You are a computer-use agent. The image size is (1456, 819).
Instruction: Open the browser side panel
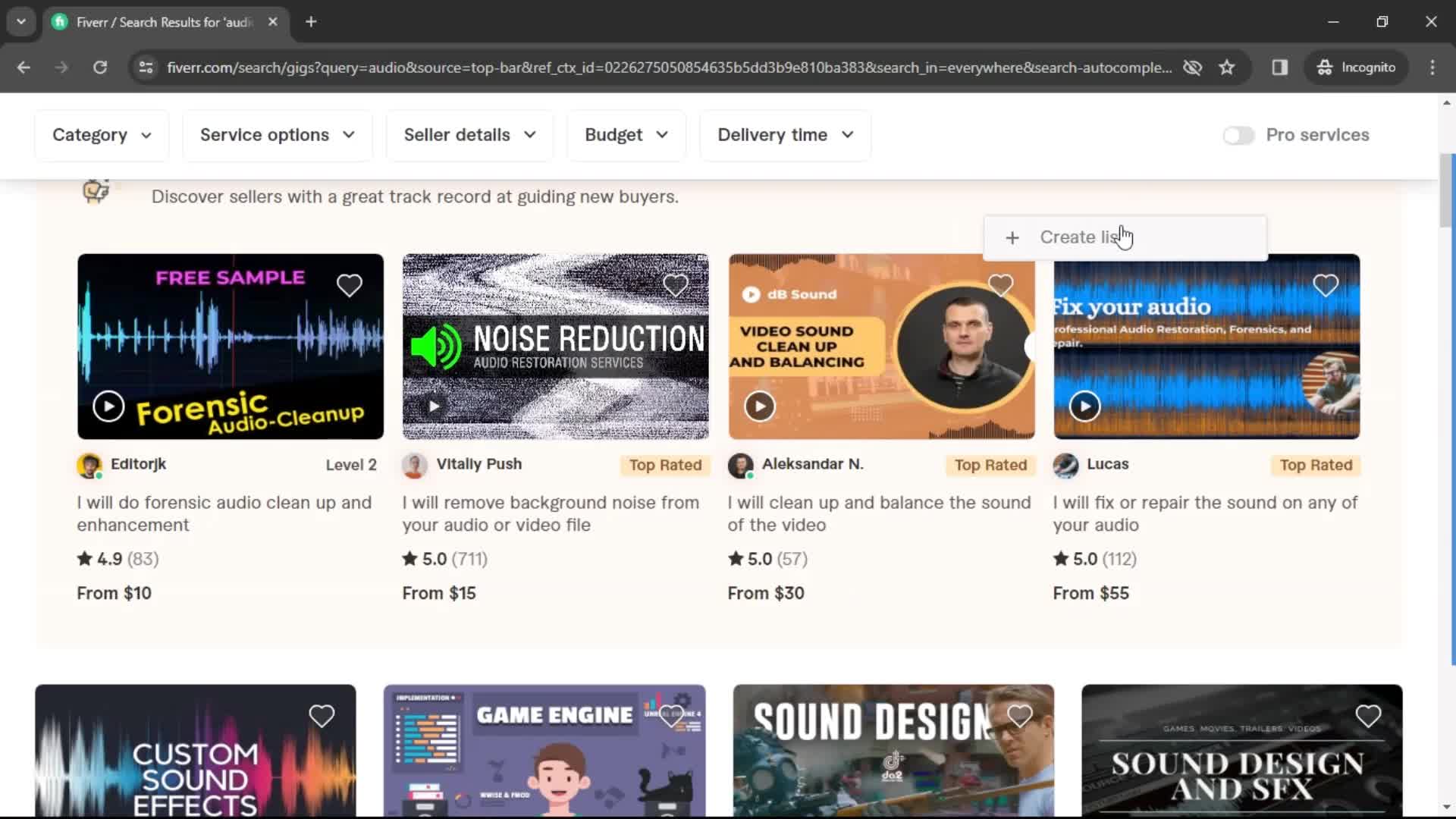tap(1280, 67)
